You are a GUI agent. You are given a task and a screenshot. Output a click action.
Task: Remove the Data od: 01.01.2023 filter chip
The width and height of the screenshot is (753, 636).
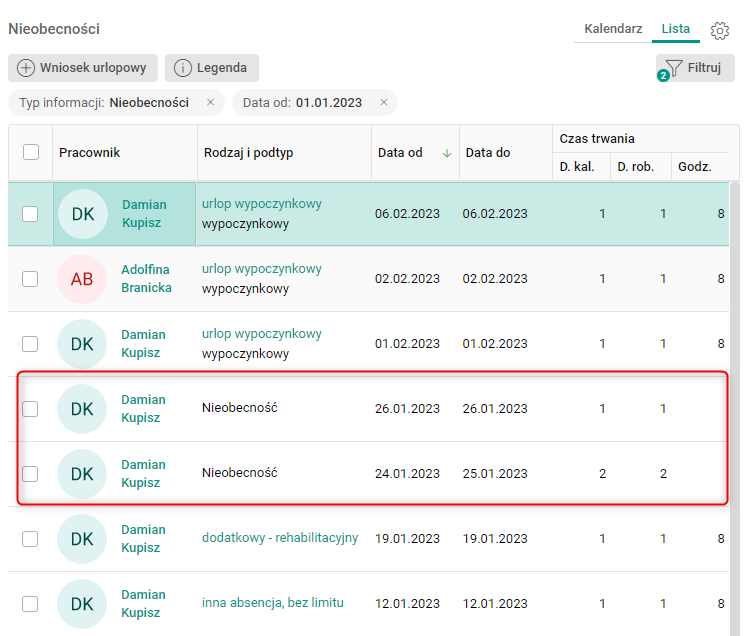point(384,102)
